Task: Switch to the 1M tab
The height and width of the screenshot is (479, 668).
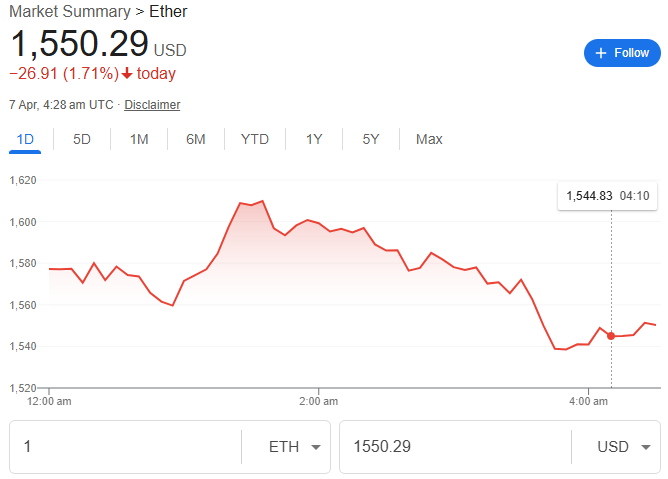Action: pyautogui.click(x=139, y=139)
